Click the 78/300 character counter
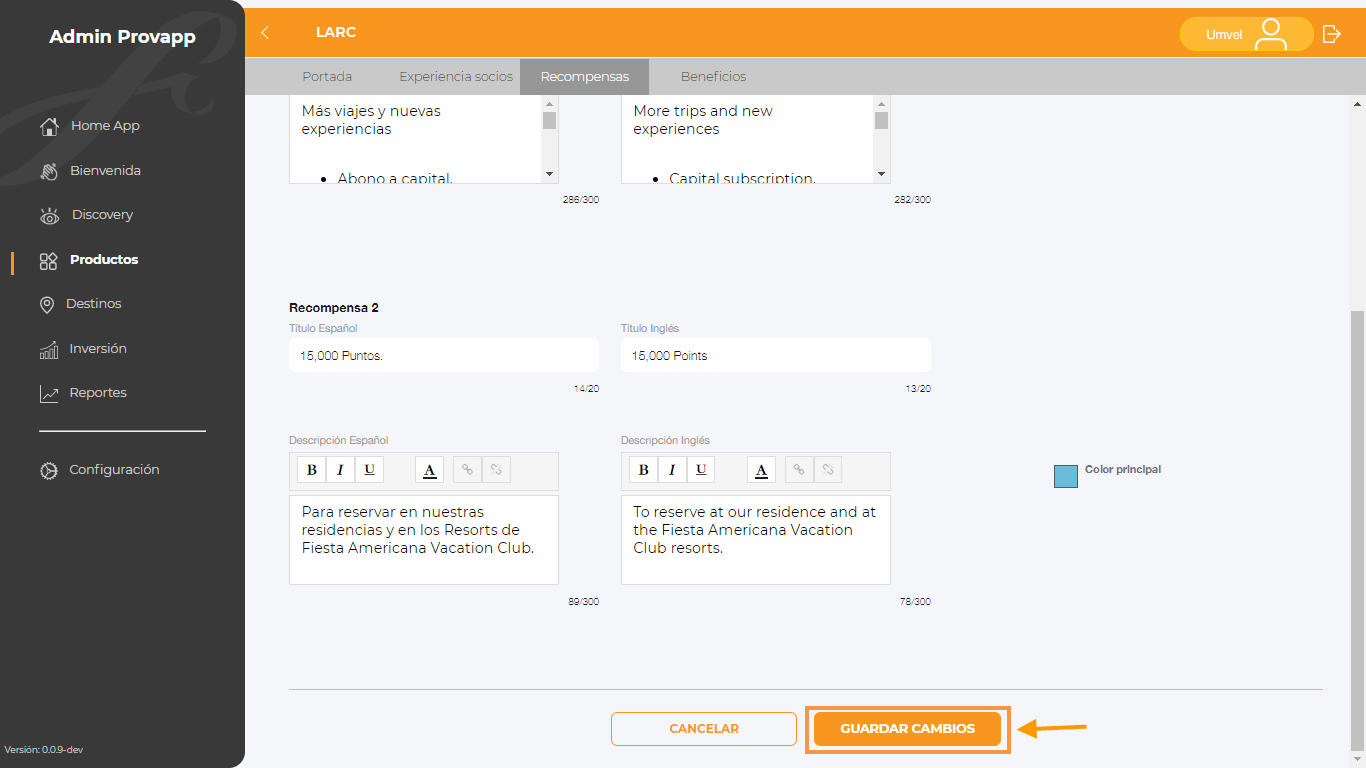Viewport: 1366px width, 768px height. [917, 602]
